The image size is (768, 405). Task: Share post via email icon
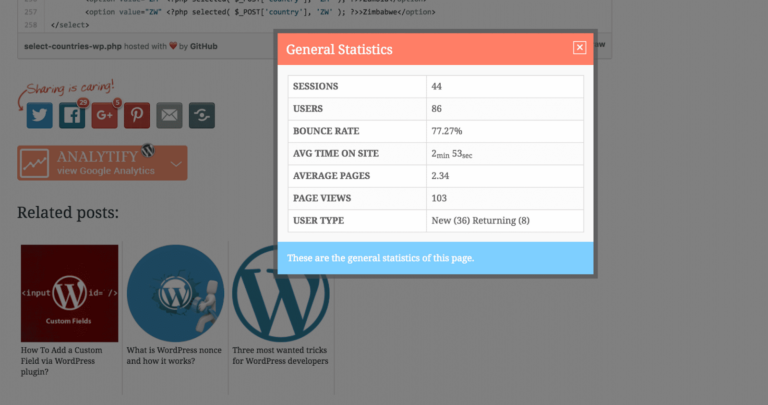pyautogui.click(x=169, y=115)
